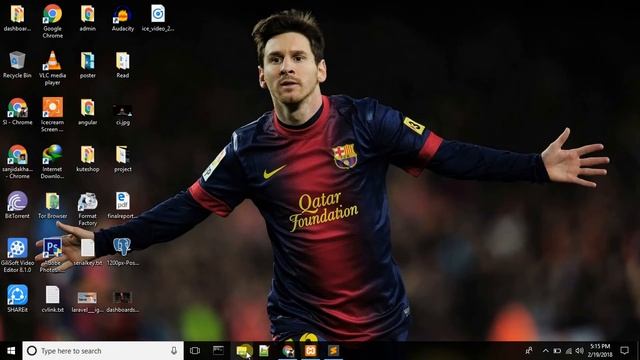Select the kuteshop folder icon
This screenshot has height=360, width=640.
(87, 159)
